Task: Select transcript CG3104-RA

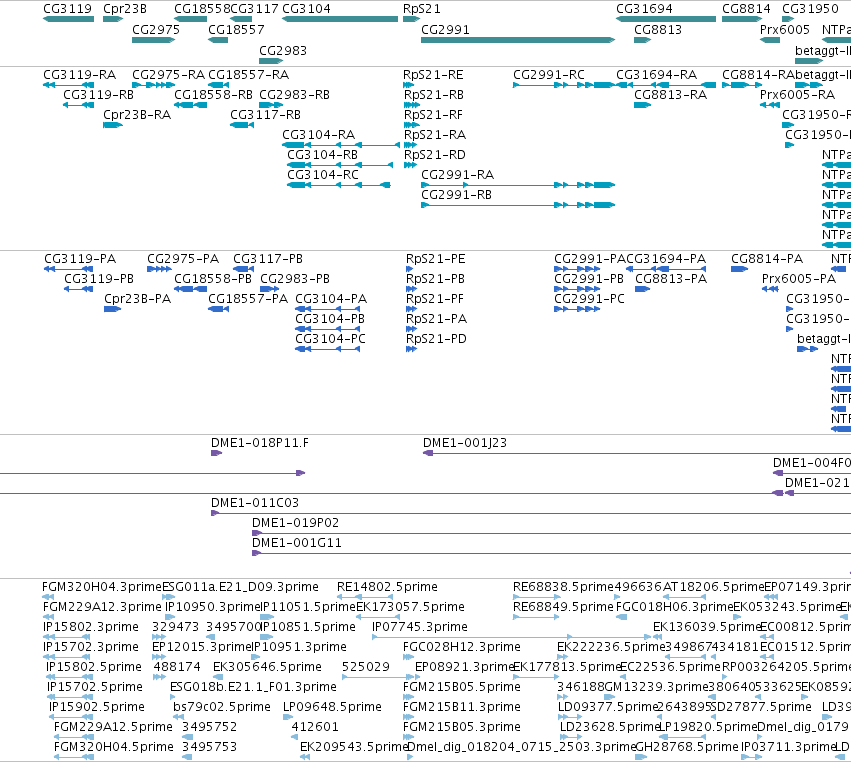Action: click(341, 145)
